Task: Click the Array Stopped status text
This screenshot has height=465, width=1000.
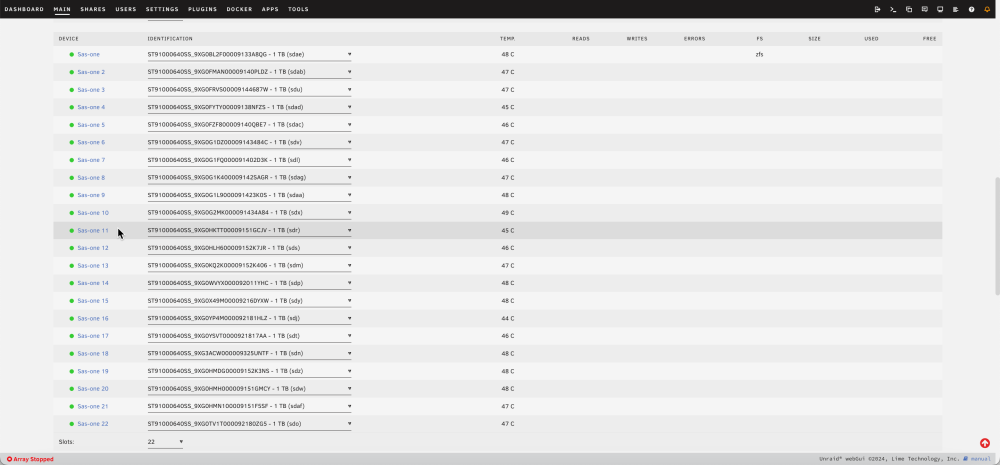Action: pos(34,459)
